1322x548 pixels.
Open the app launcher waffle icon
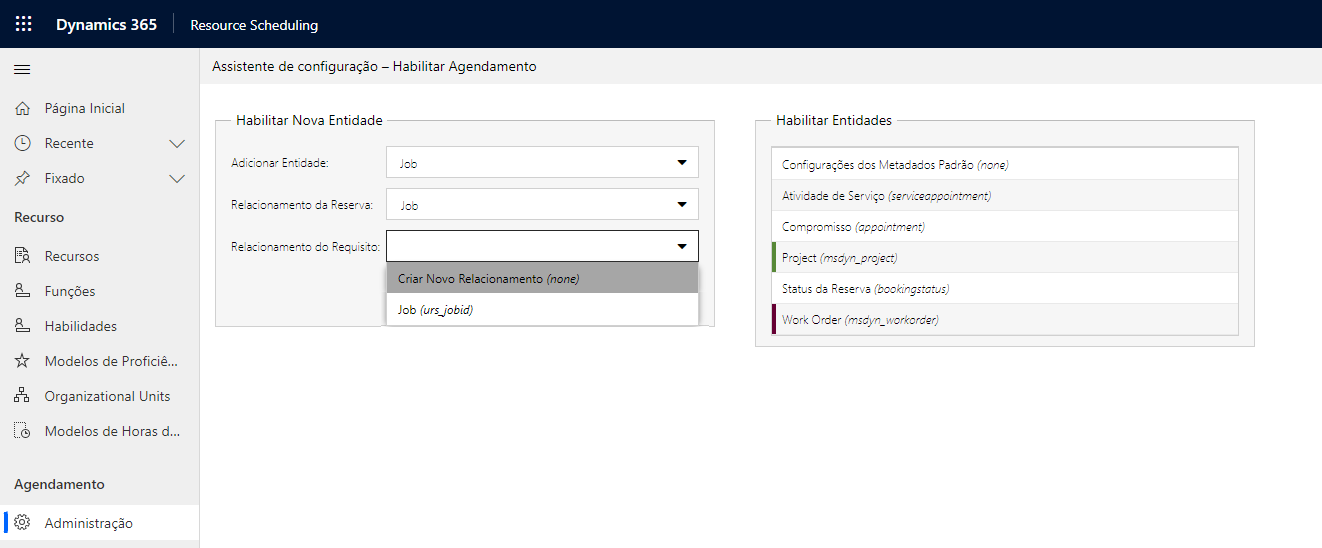pos(23,24)
